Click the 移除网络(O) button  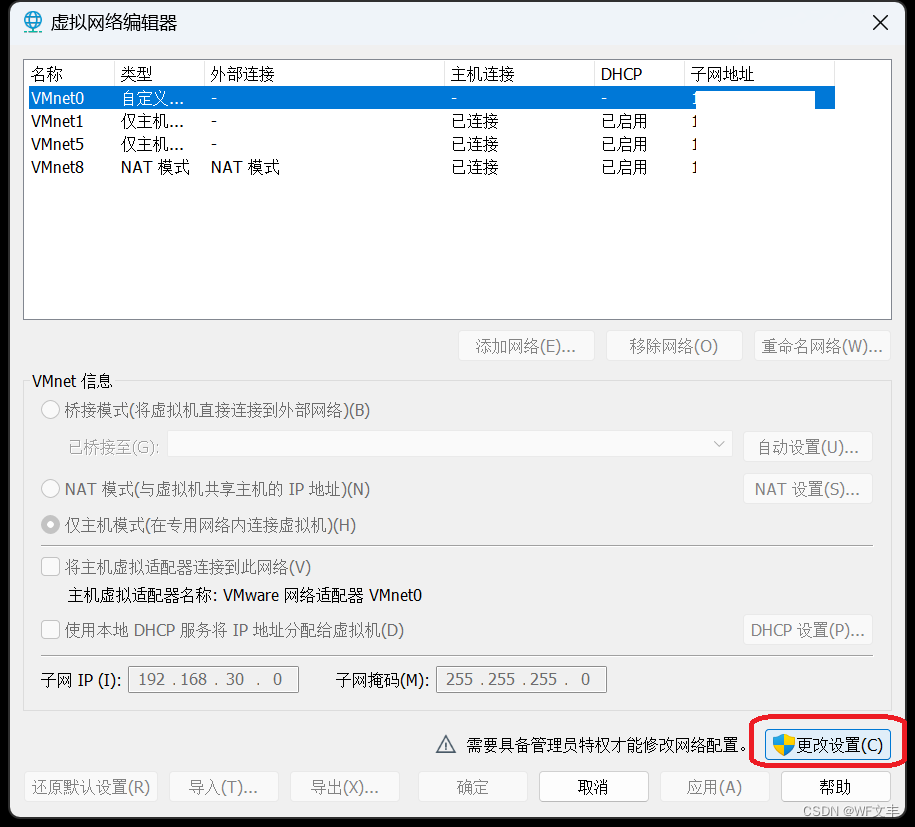coord(674,345)
